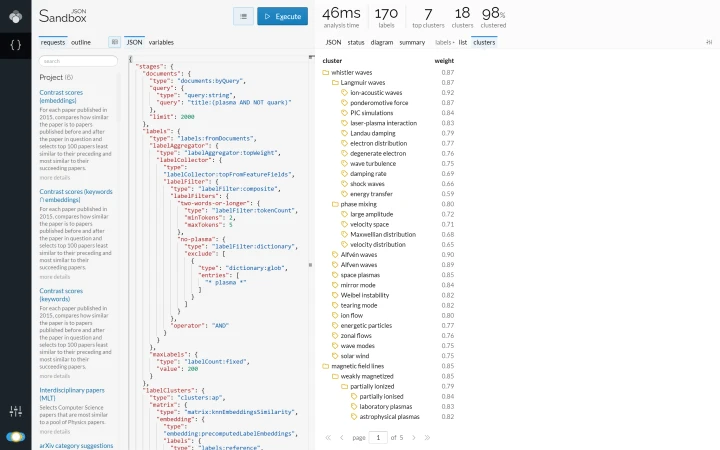Open Interdisciplinary papers (MLT) request
This screenshot has height=450, width=720.
coord(72,394)
